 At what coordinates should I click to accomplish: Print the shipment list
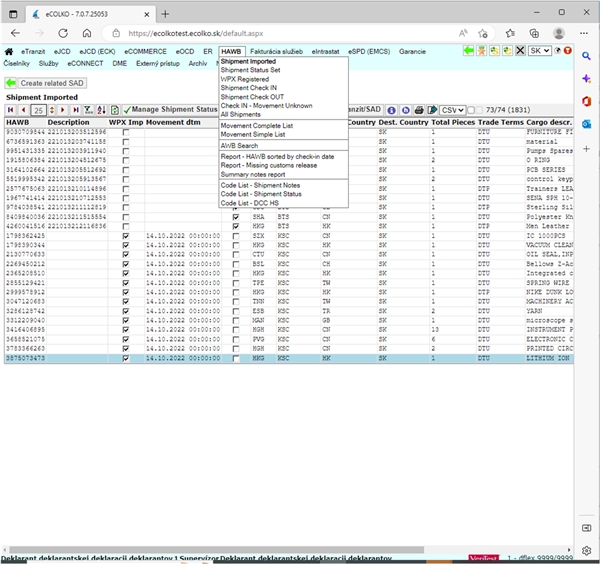point(419,110)
